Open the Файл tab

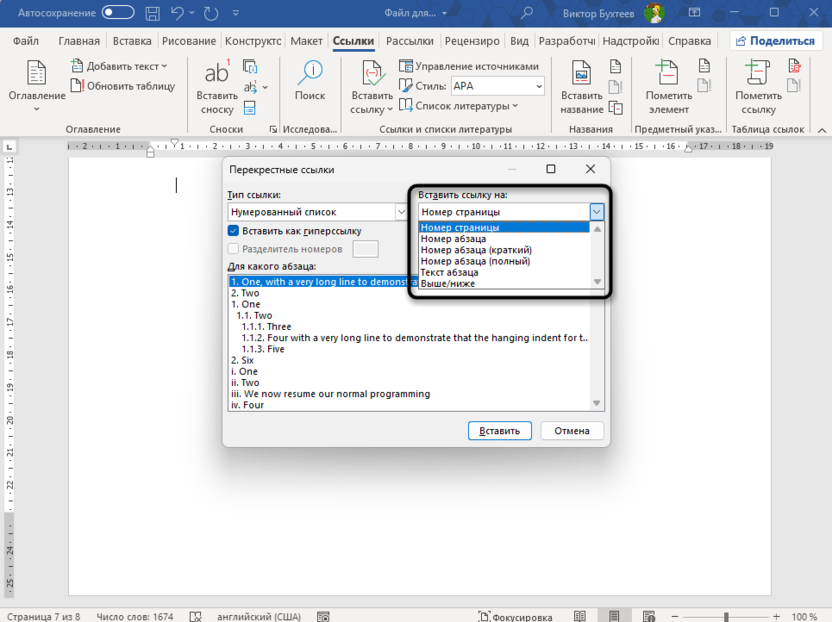(25, 41)
